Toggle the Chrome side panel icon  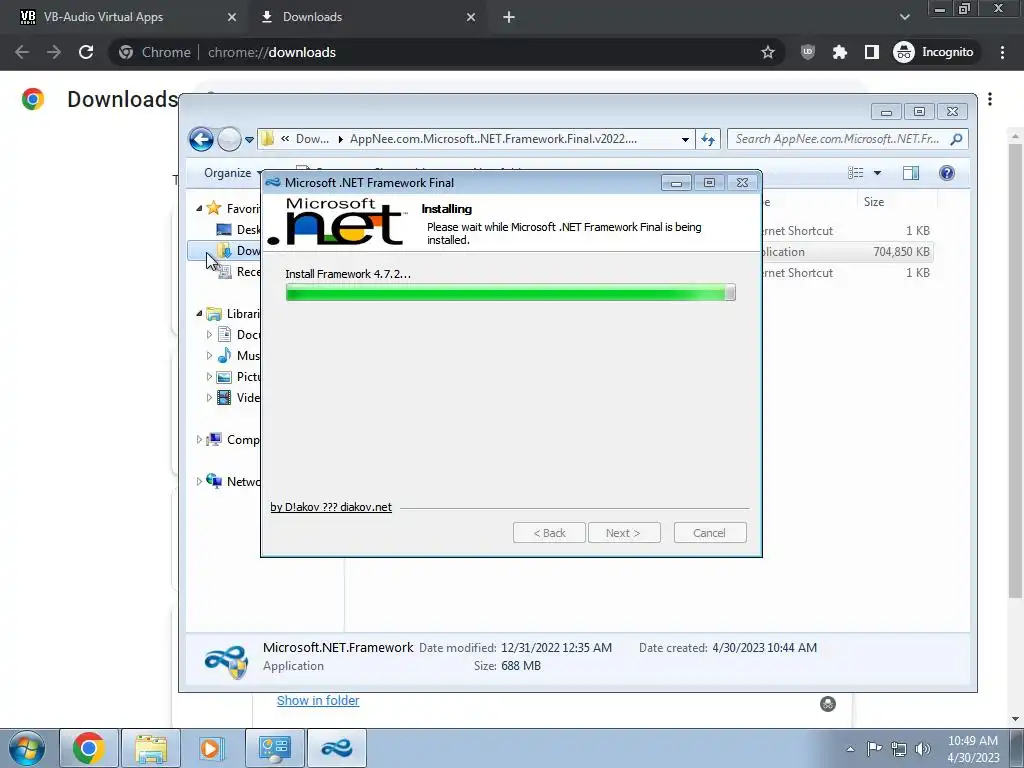tap(872, 52)
